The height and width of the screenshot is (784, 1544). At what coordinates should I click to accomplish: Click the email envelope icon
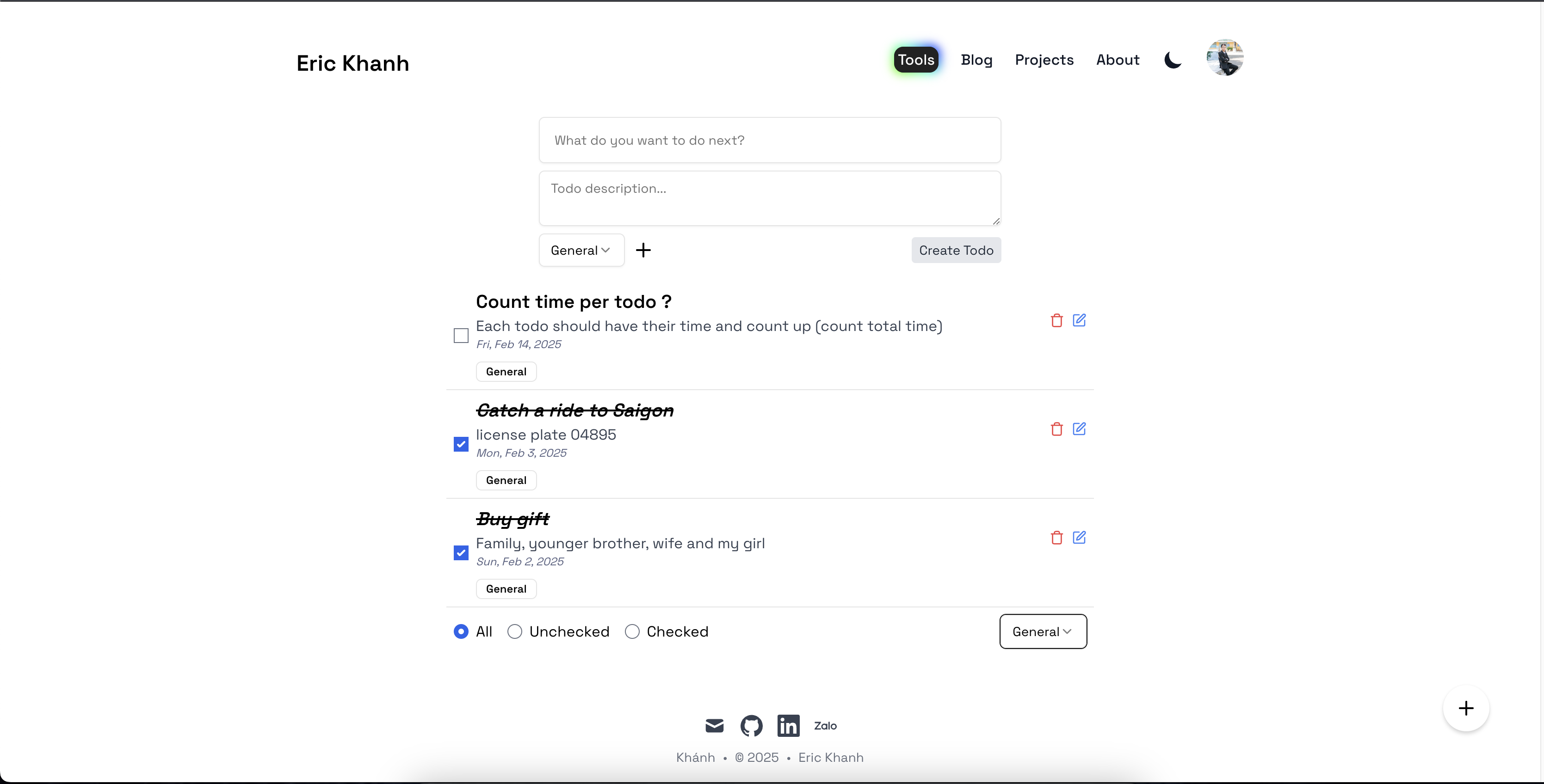(x=715, y=725)
